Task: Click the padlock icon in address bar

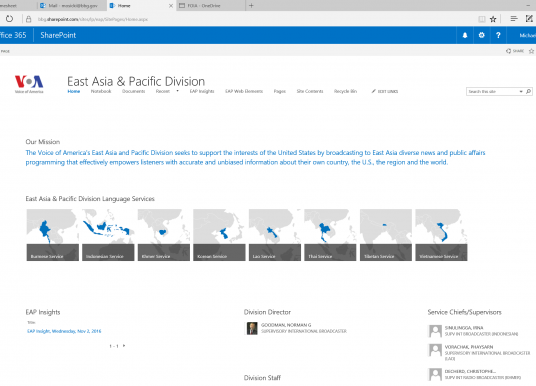Action: click(x=29, y=19)
